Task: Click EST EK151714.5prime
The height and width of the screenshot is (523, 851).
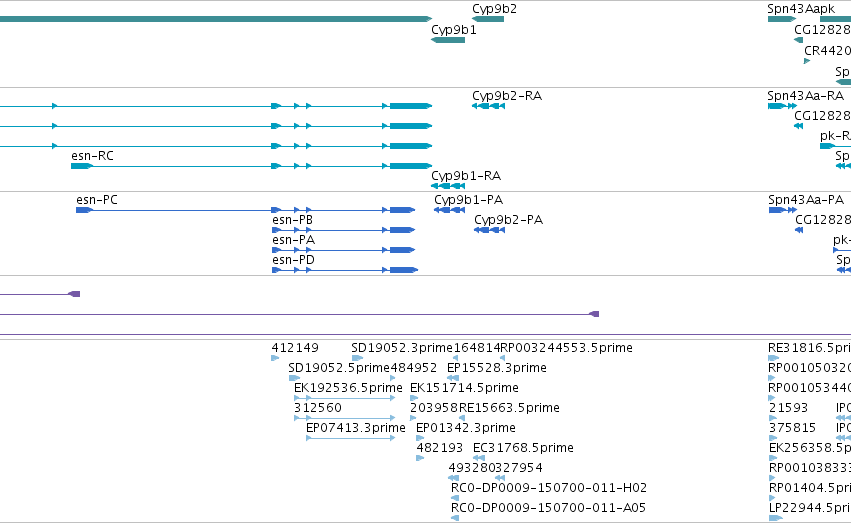Action: 464,388
